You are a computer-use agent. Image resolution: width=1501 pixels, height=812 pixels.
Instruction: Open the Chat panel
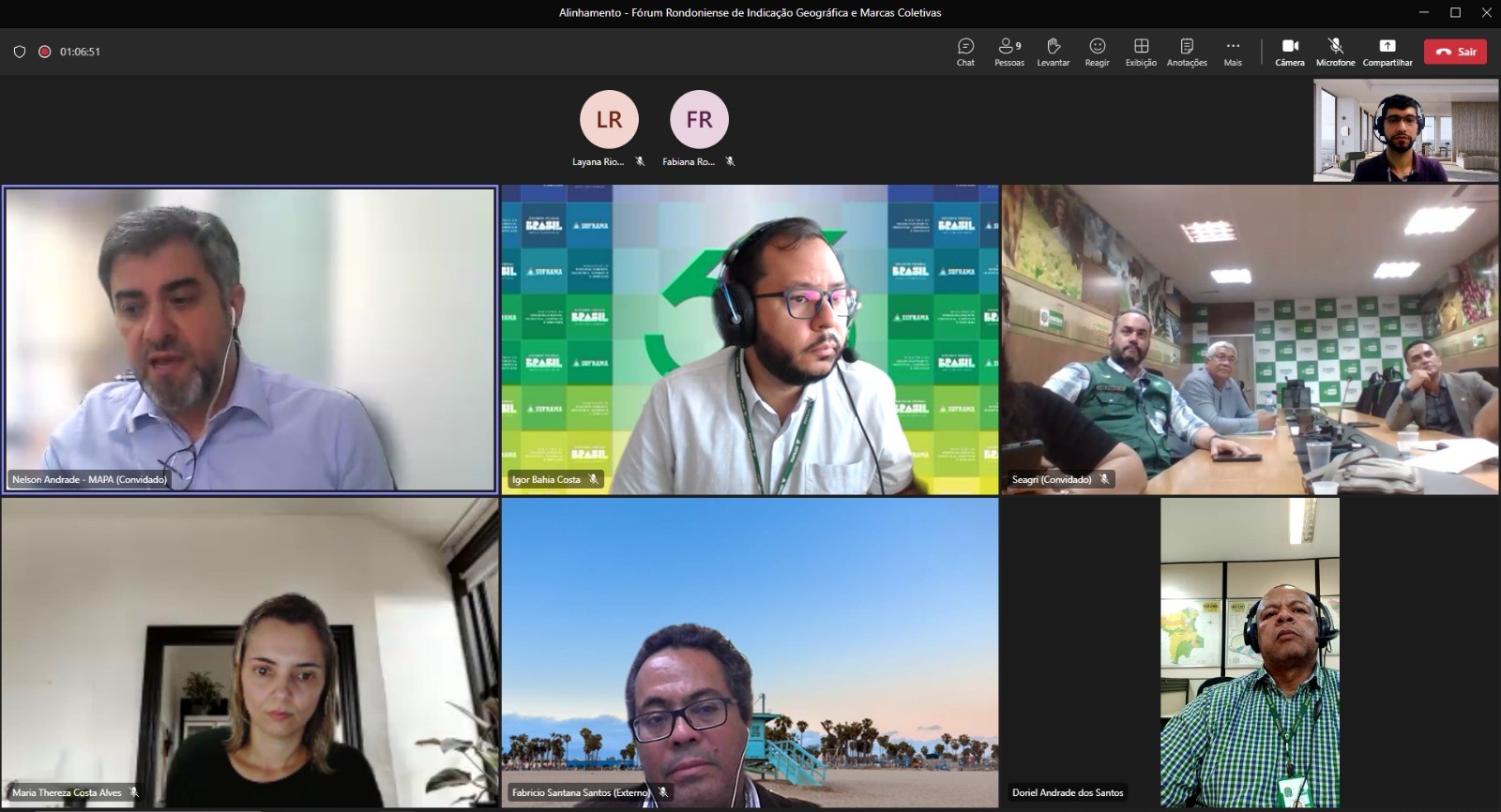coord(965,52)
